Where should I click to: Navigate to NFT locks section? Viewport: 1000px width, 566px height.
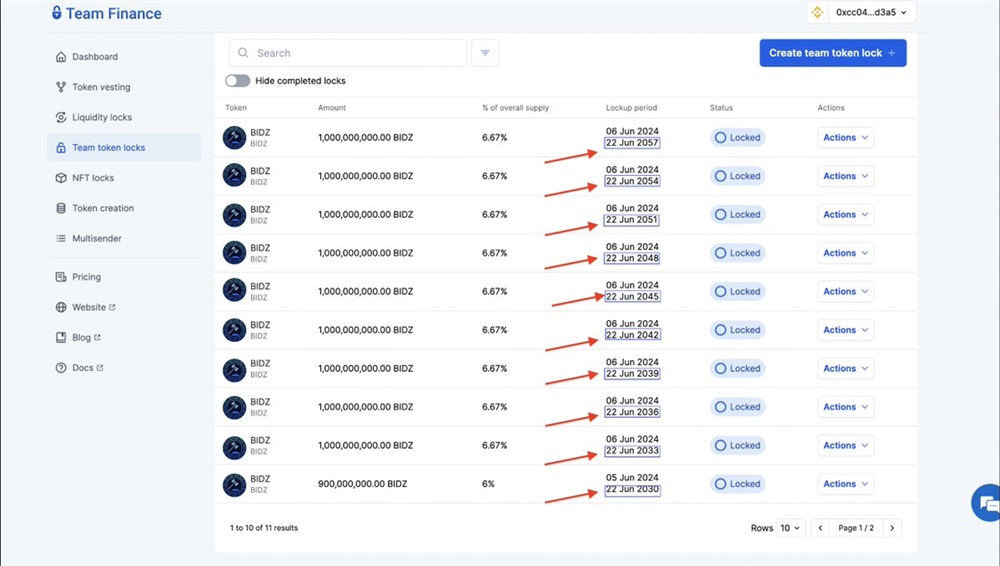[x=93, y=178]
